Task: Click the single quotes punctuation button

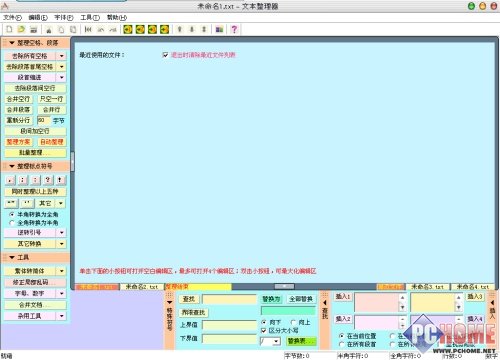Action: [x=27, y=203]
